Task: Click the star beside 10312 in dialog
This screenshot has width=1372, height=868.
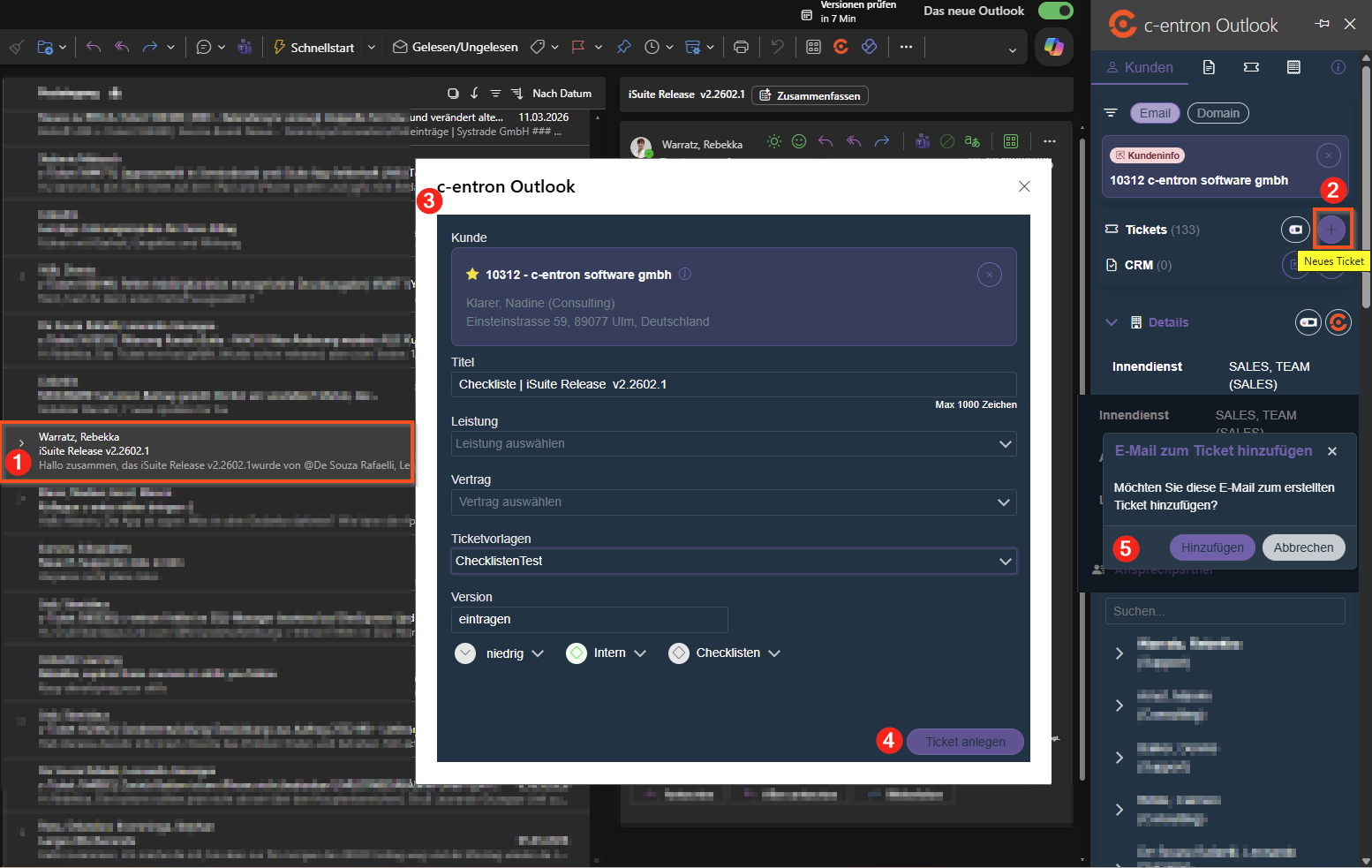Action: 472,275
